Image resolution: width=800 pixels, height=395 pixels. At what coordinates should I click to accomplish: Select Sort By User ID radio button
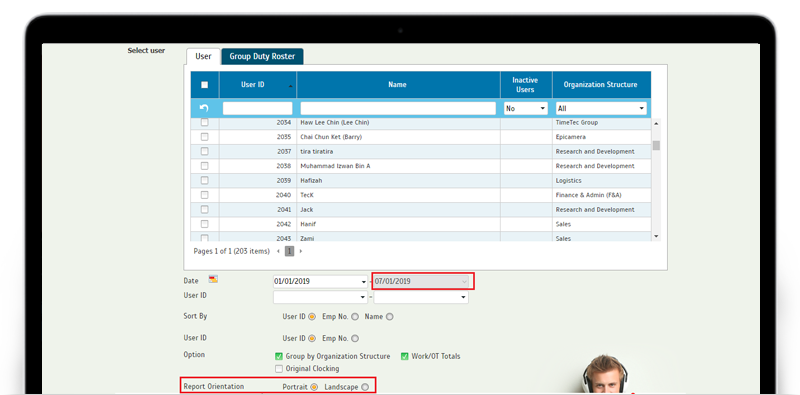point(312,316)
